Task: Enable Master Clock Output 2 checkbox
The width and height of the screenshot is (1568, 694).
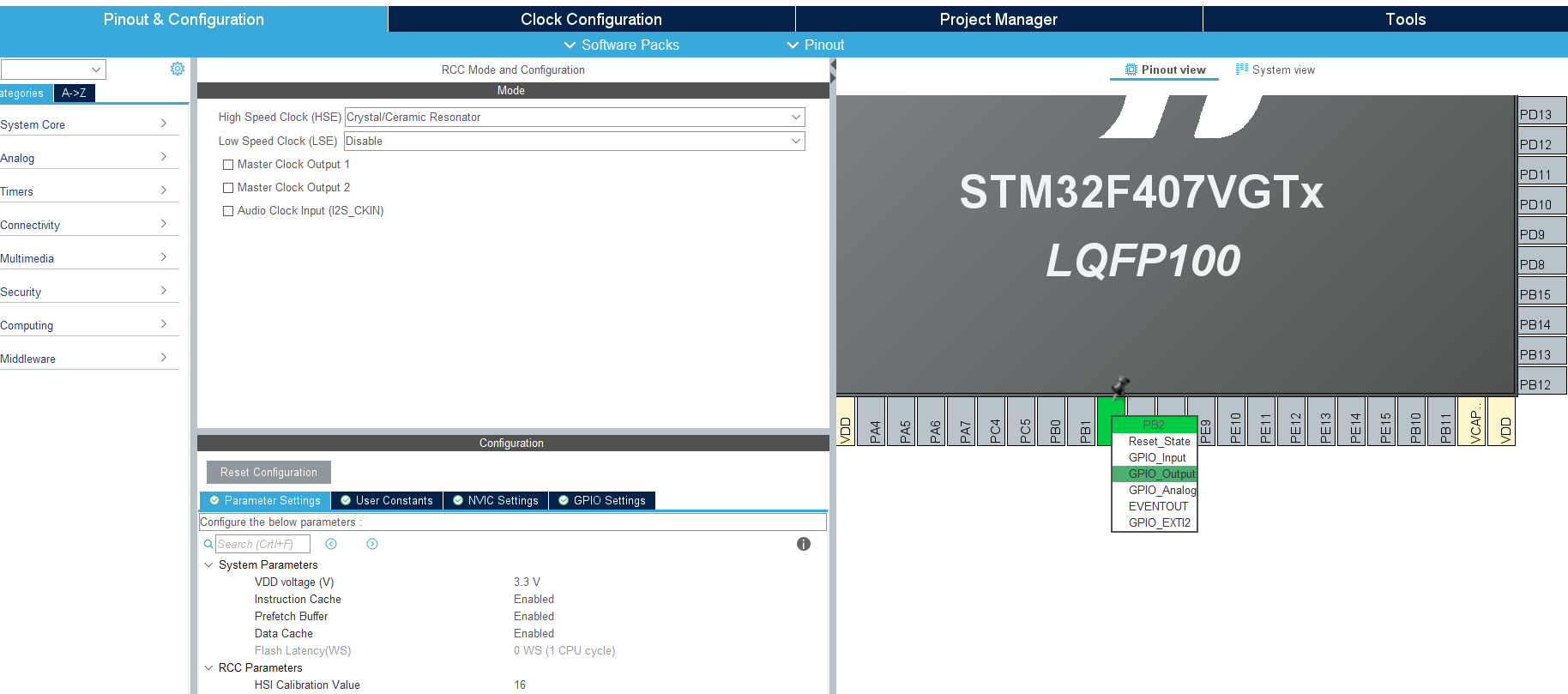Action: coord(228,188)
